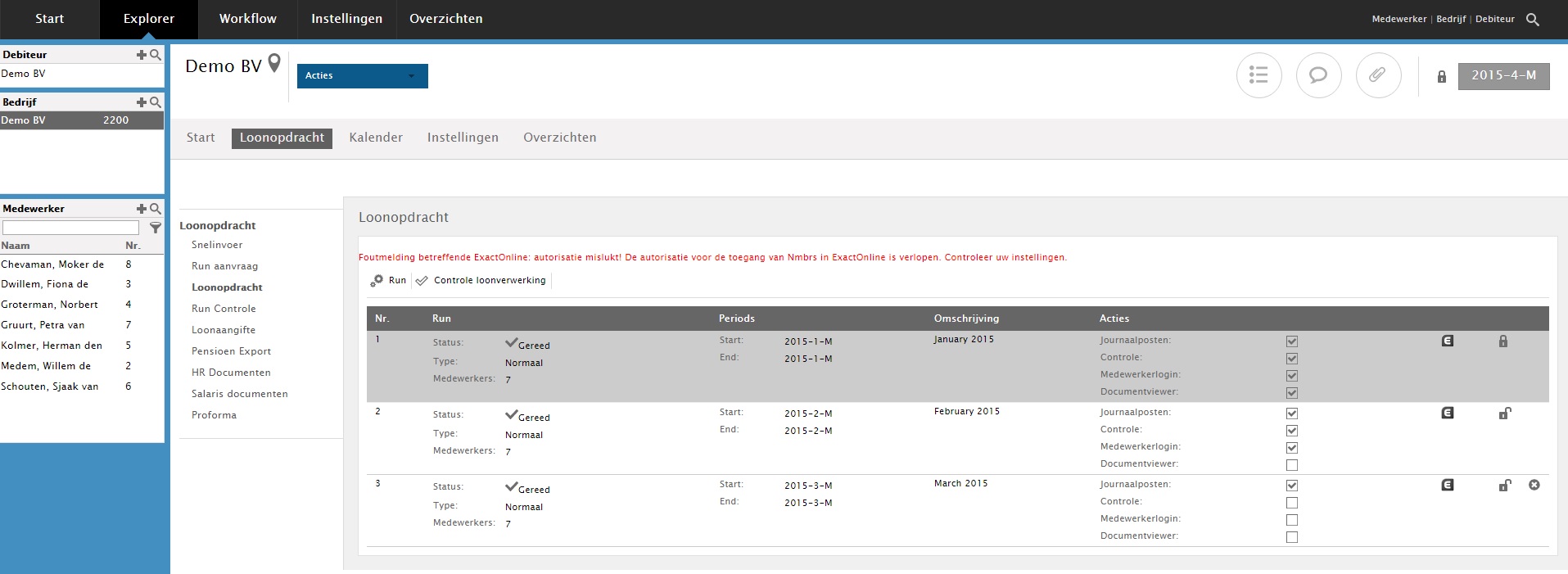The width and height of the screenshot is (1568, 574).
Task: Click Exact Online icon for February 2015 run
Action: [x=1447, y=414]
